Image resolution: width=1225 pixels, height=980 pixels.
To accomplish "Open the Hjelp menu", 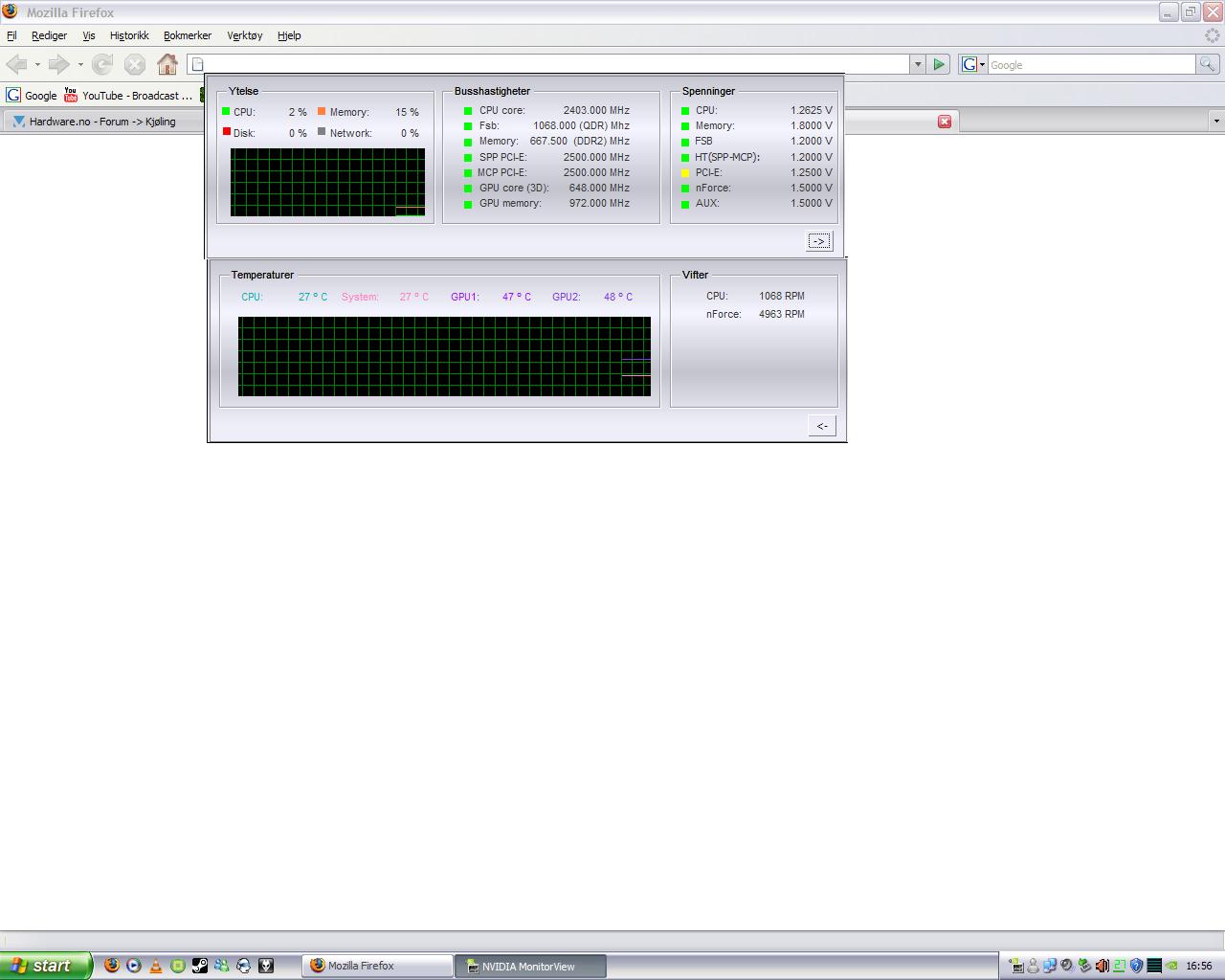I will coord(289,35).
